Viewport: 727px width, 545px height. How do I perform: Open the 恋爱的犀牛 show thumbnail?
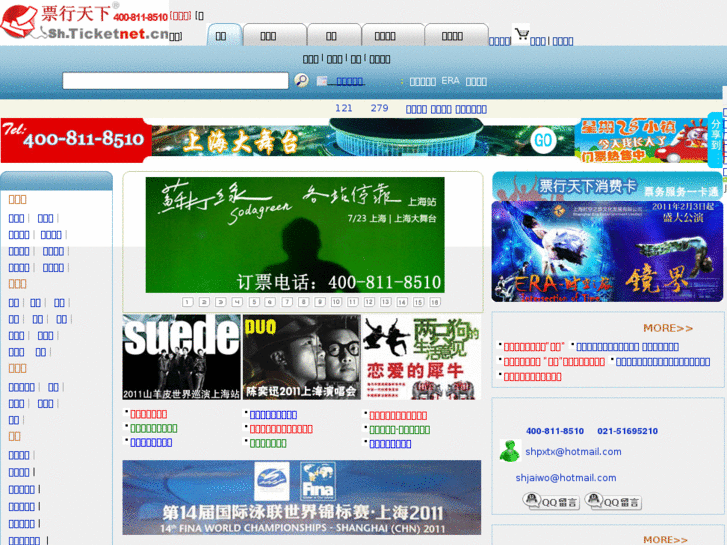click(421, 357)
